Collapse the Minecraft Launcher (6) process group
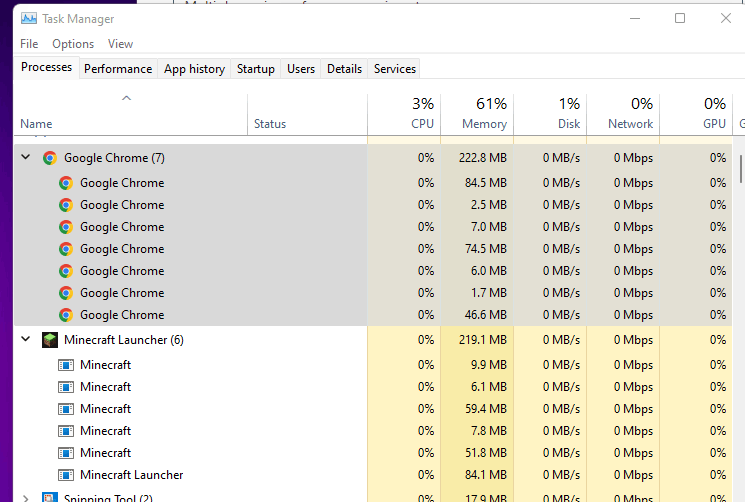The image size is (745, 502). (x=26, y=339)
